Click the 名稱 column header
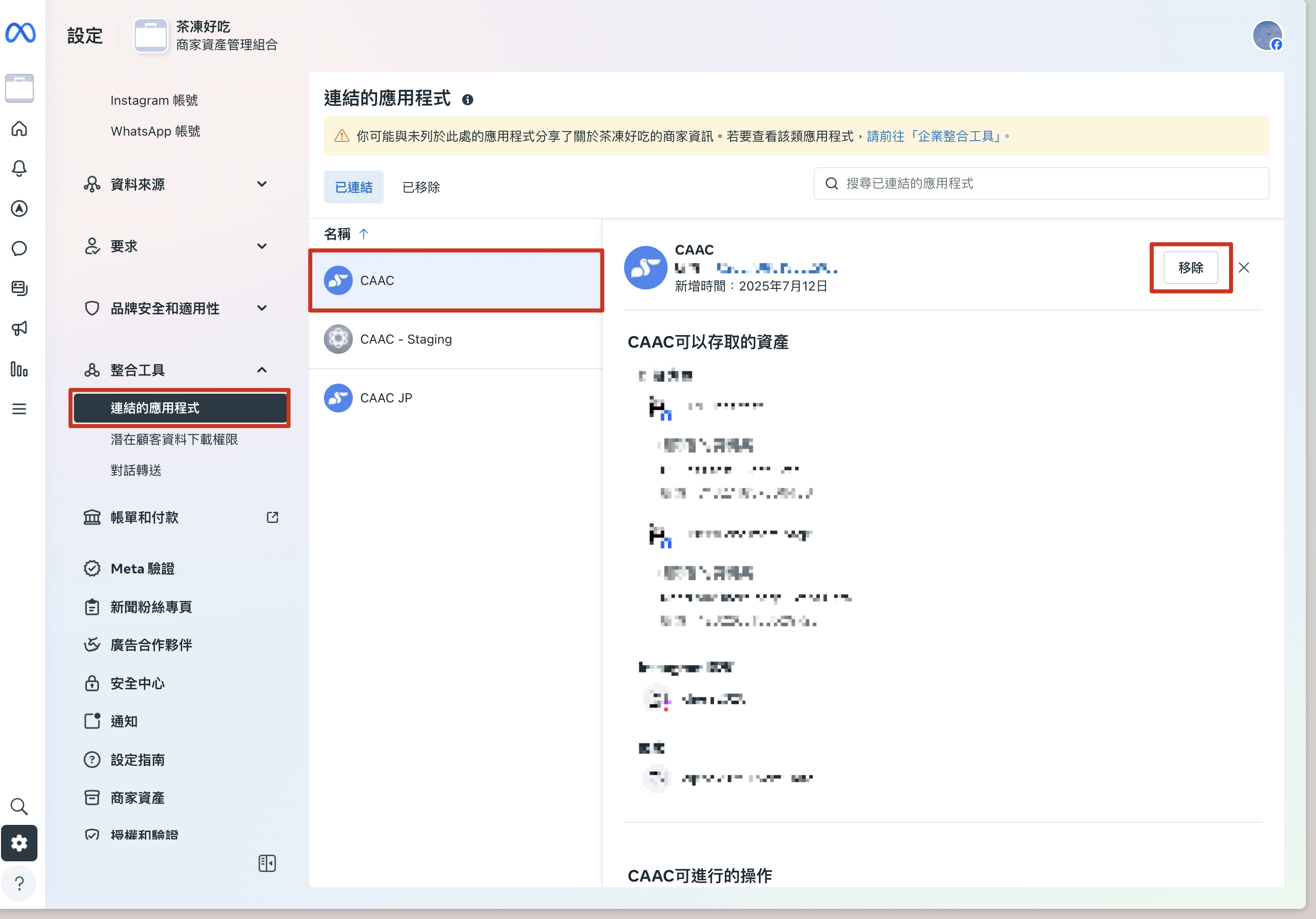Viewport: 1316px width, 919px height. tap(337, 234)
